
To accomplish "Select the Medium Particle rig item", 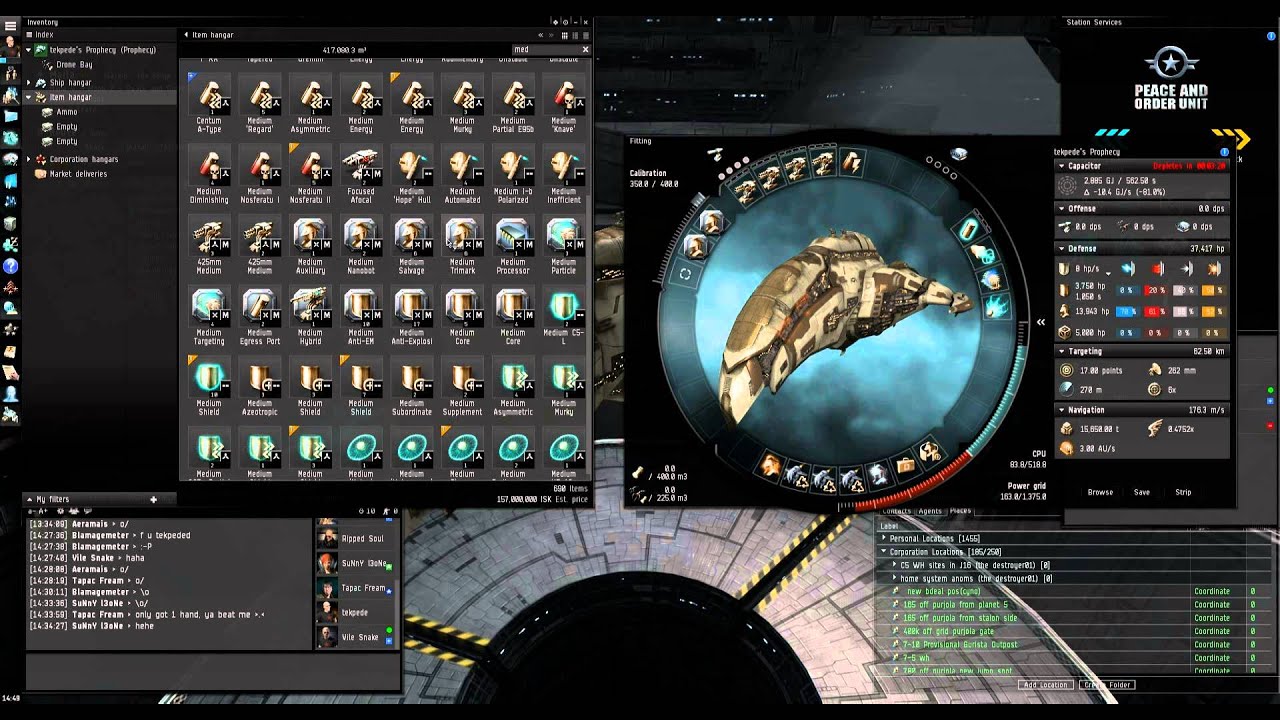I will coord(564,246).
